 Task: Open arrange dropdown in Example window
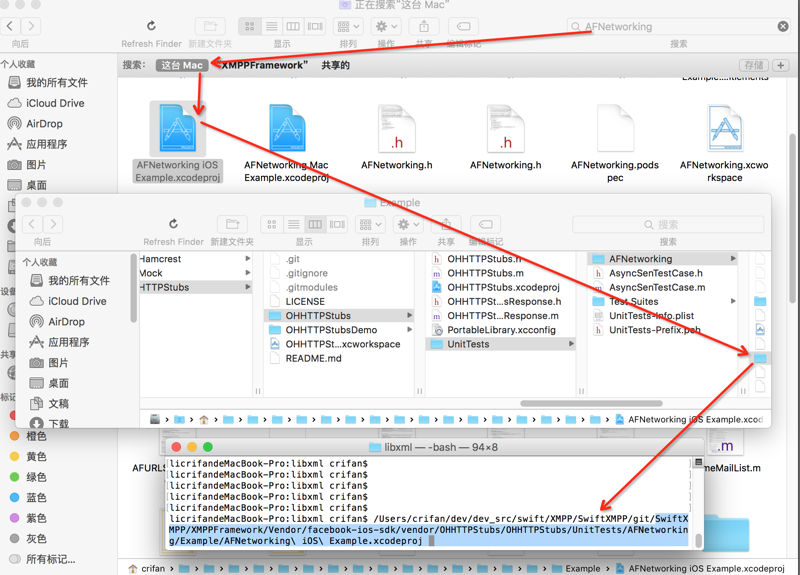[370, 224]
